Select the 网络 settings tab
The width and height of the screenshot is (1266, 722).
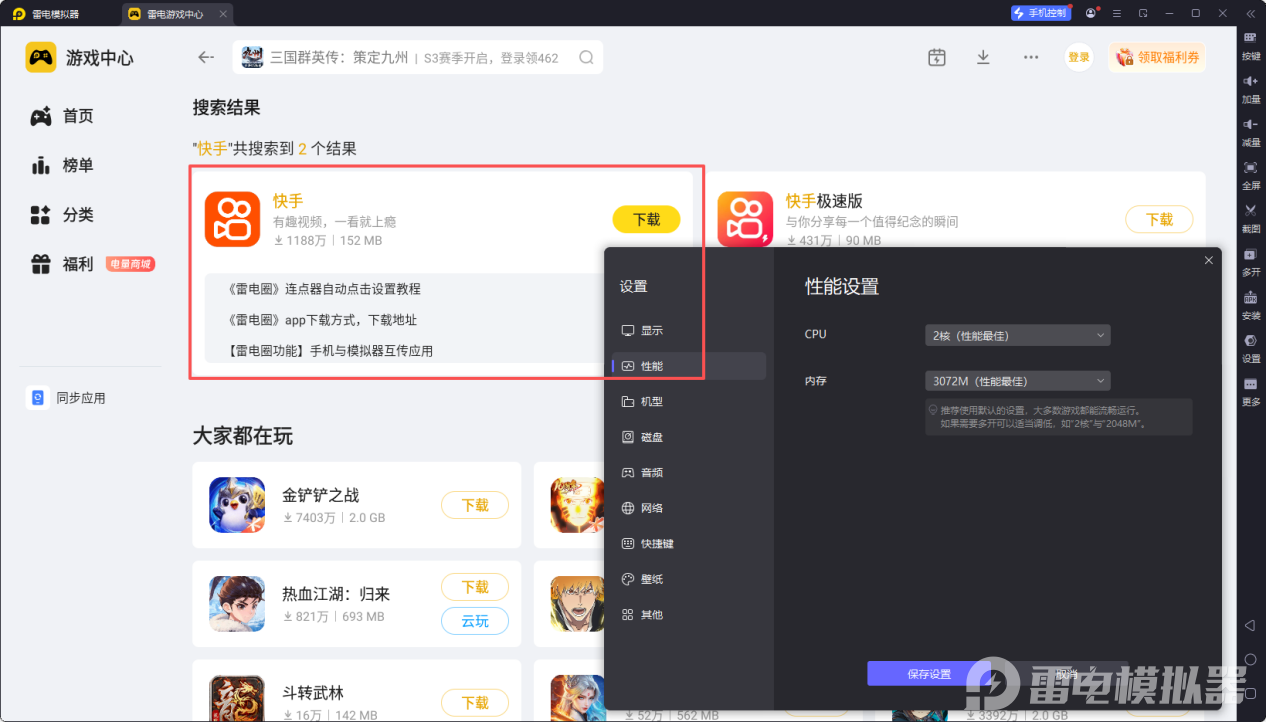tap(688, 508)
